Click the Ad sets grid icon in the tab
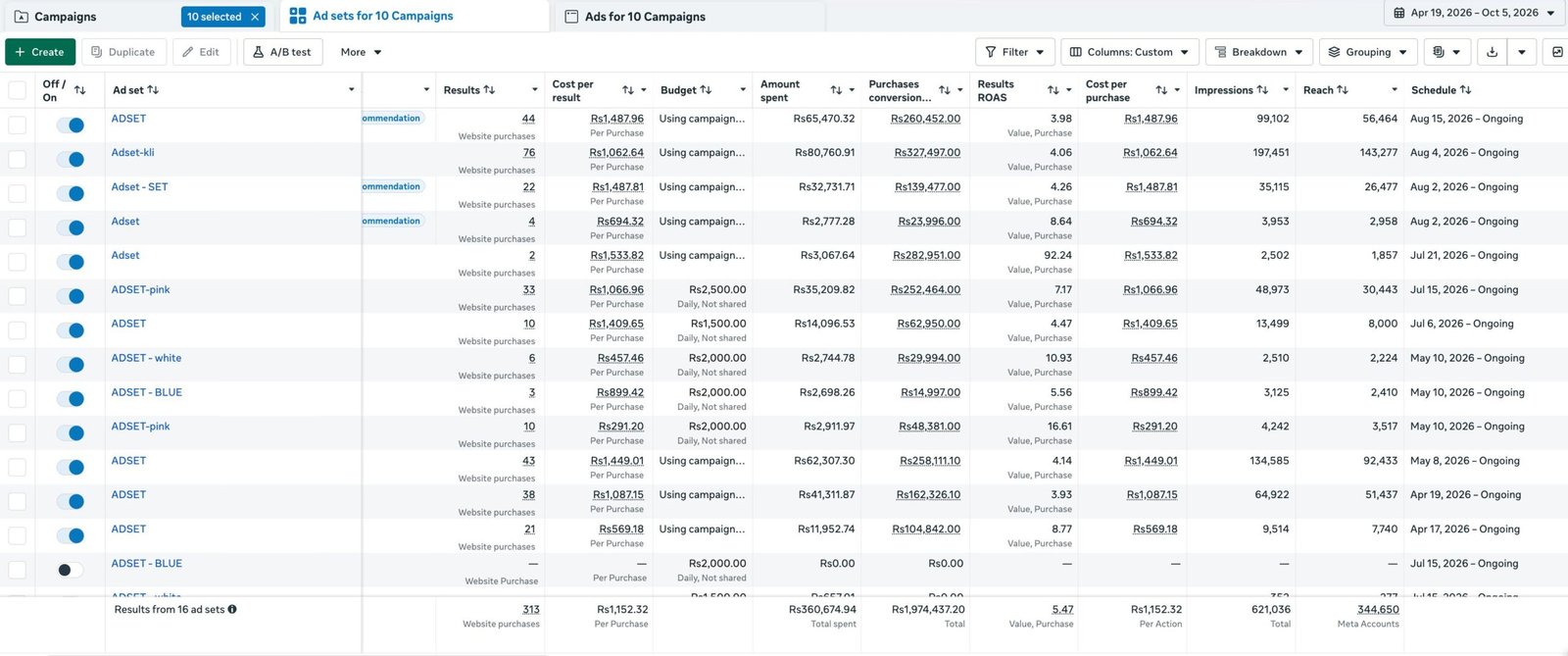Image resolution: width=1568 pixels, height=656 pixels. [298, 16]
